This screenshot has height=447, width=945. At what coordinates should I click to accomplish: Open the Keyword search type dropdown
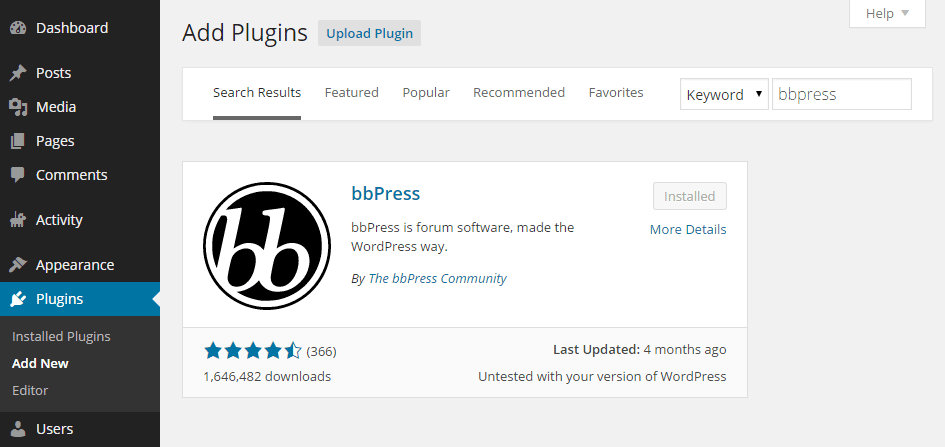(724, 94)
